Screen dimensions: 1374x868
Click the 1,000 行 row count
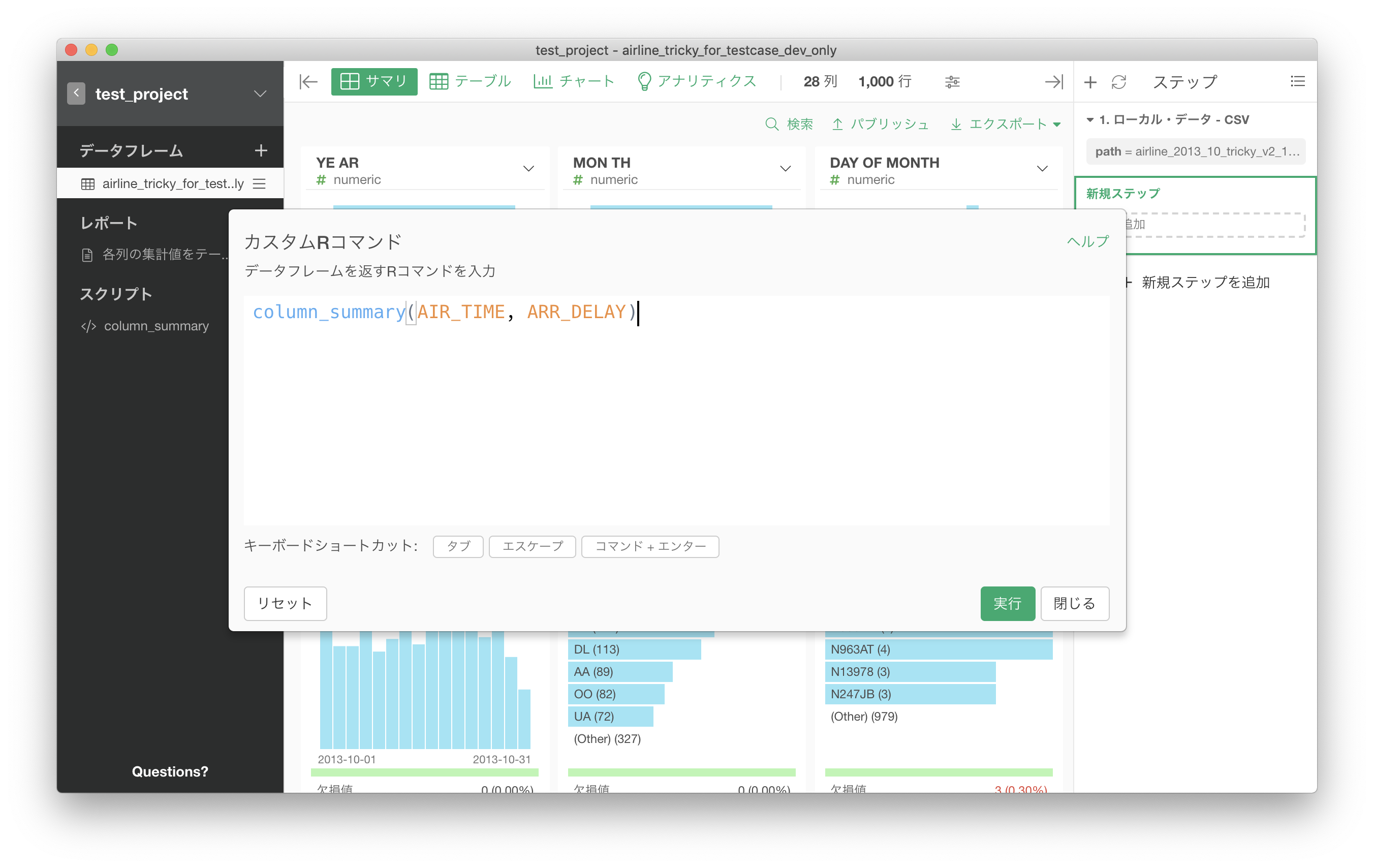click(885, 82)
